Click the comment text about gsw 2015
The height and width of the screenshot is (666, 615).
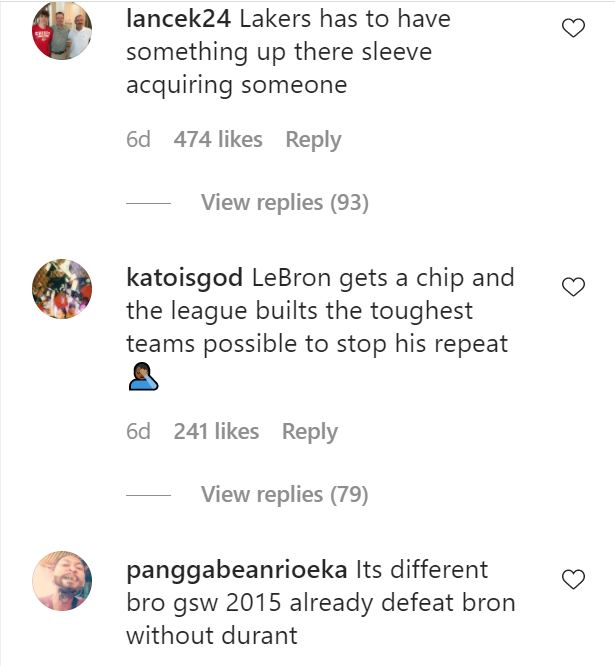point(320,603)
